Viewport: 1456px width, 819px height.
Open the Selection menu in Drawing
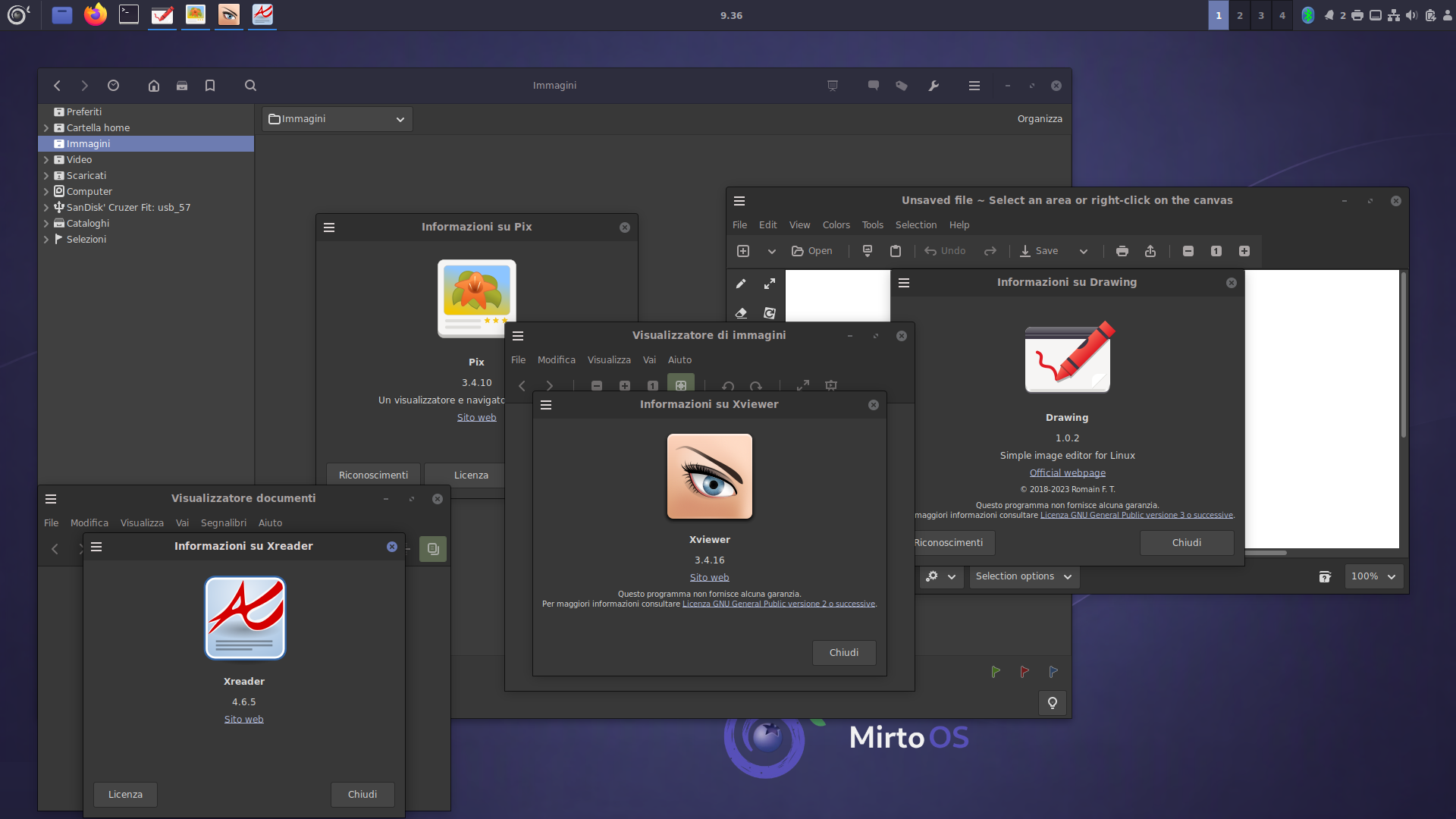click(916, 225)
